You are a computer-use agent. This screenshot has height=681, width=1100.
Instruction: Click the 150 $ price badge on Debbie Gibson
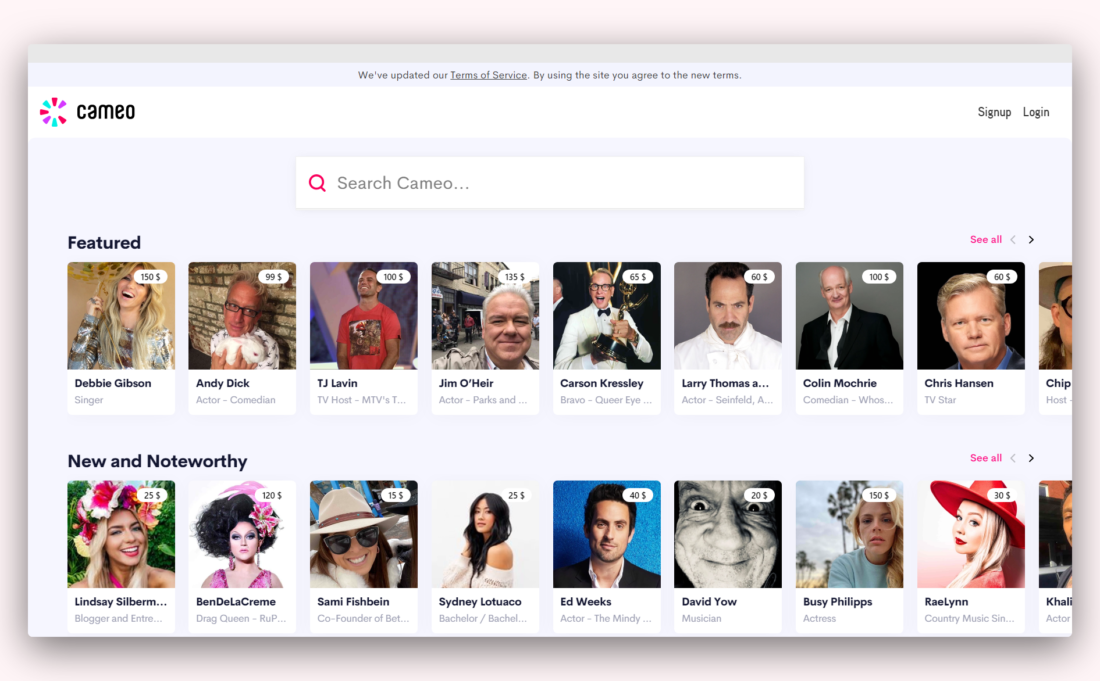150,277
